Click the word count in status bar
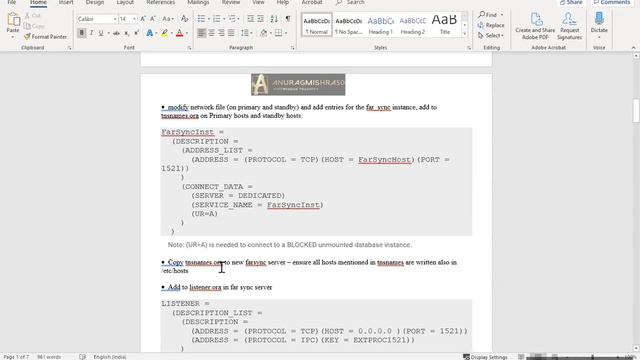640x360 pixels. (x=49, y=357)
